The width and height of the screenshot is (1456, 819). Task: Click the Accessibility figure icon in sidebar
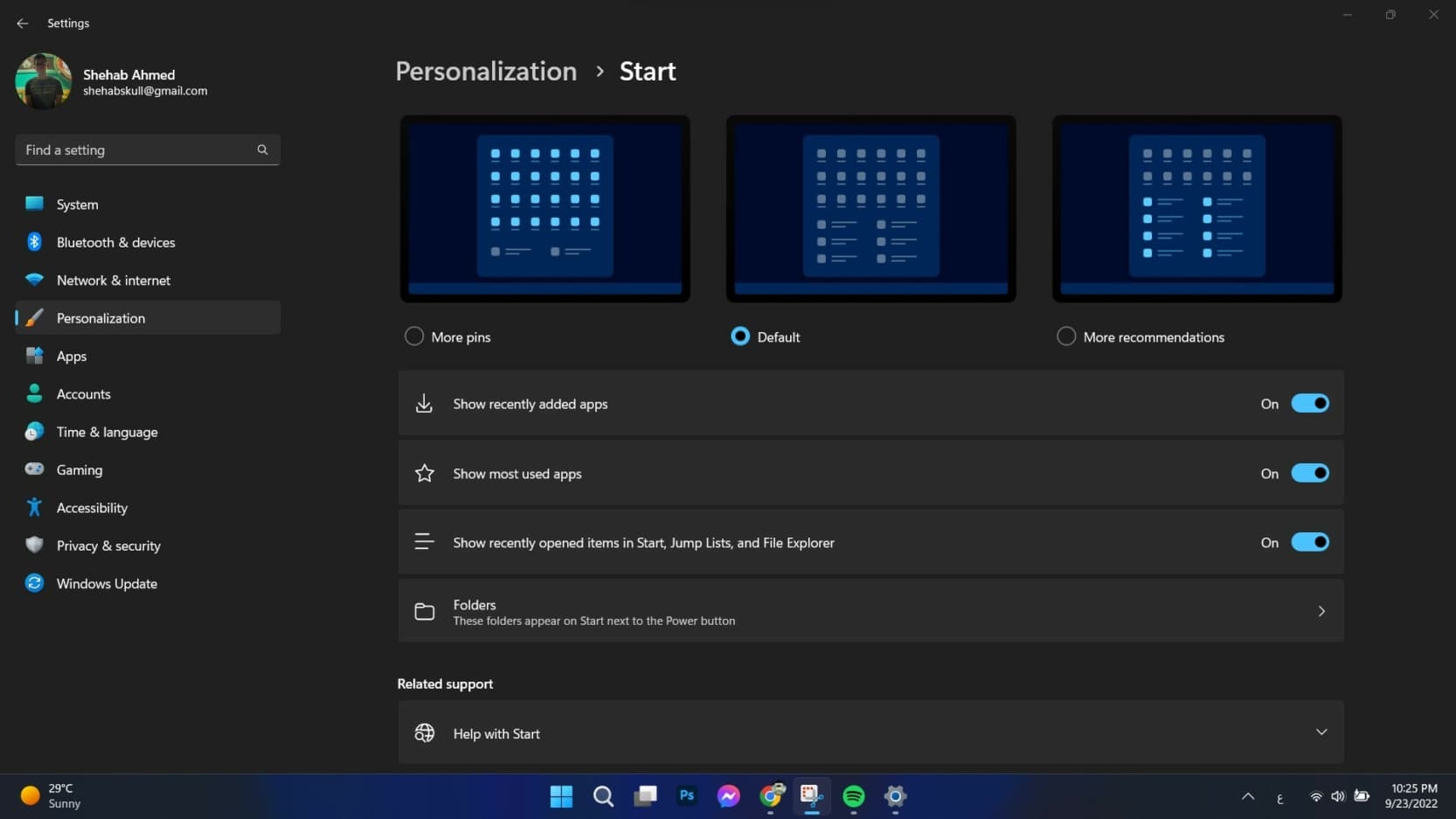click(x=34, y=507)
